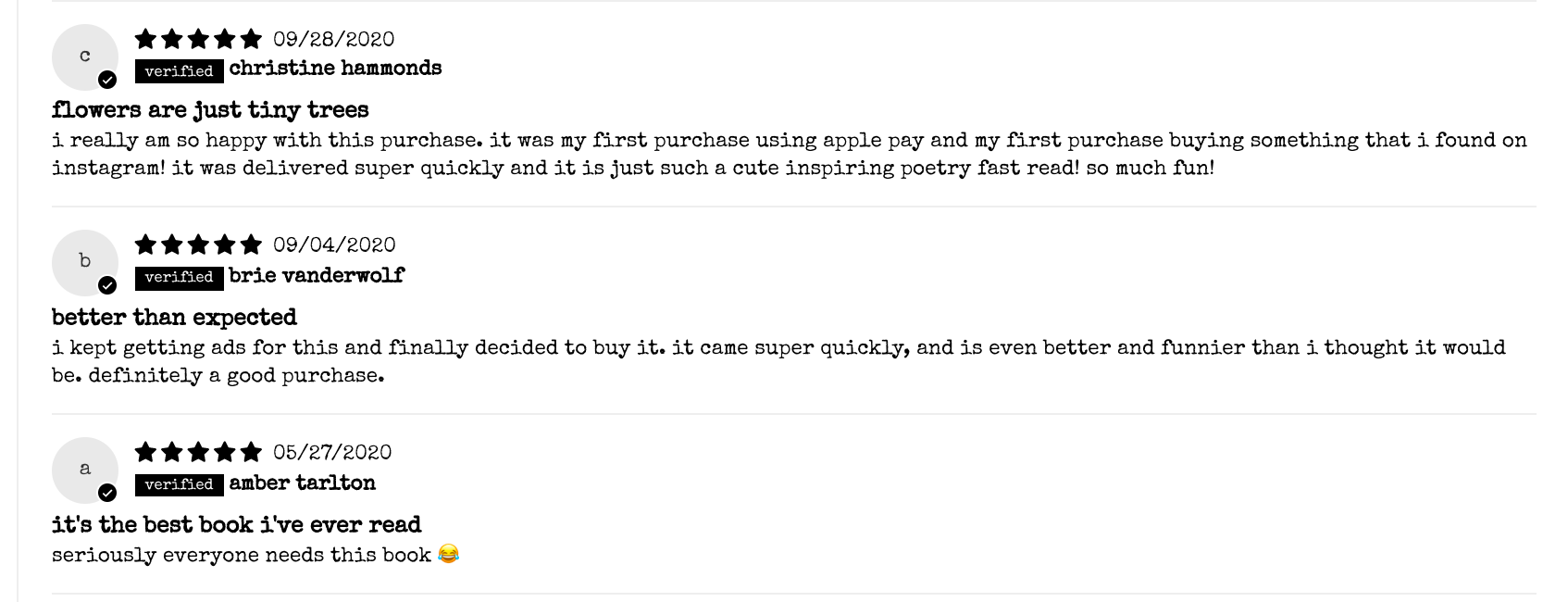The image size is (1568, 602).
Task: Select reviewer name christine hammonds
Action: coord(335,69)
